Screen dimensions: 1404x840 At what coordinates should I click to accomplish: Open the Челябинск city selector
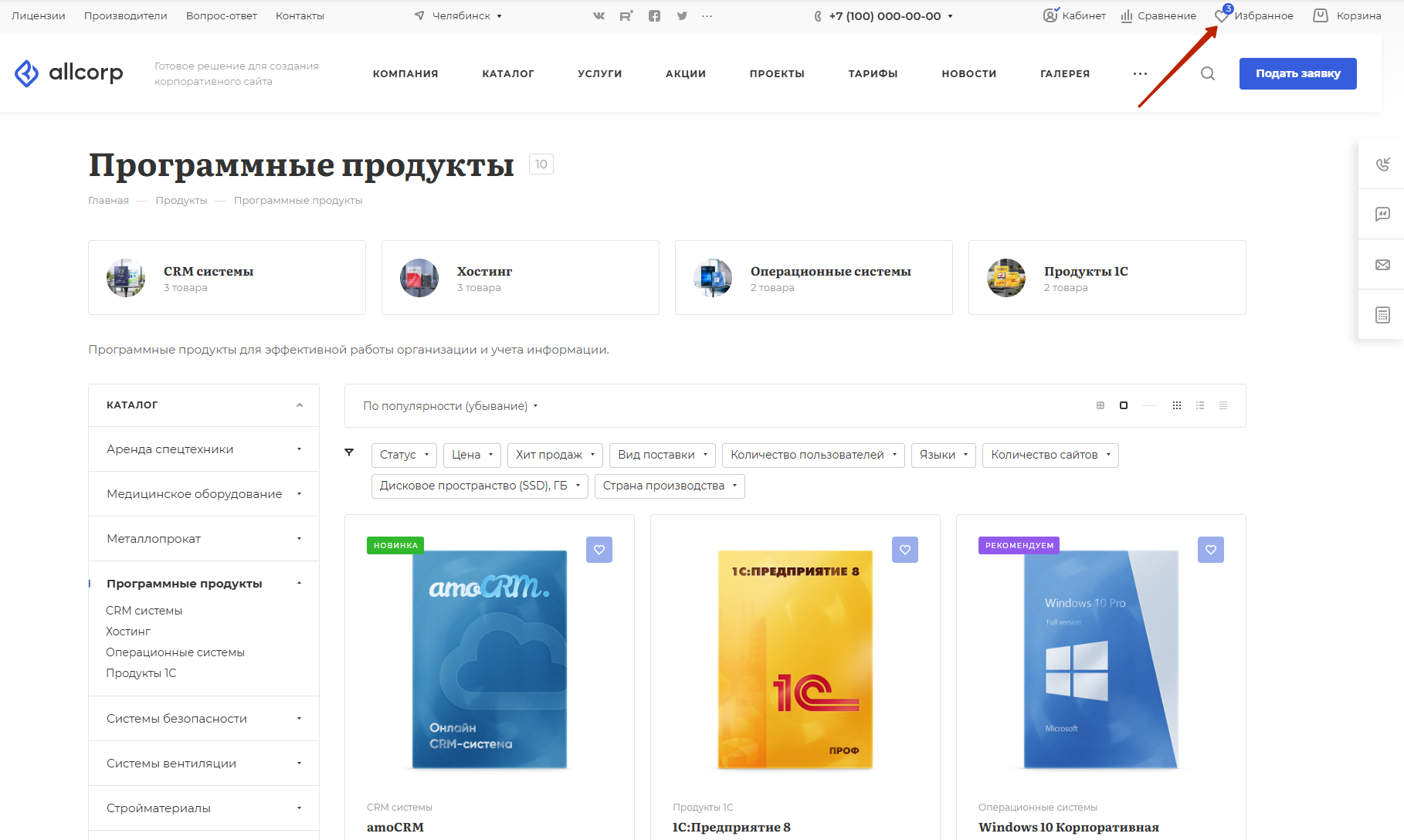[x=458, y=15]
